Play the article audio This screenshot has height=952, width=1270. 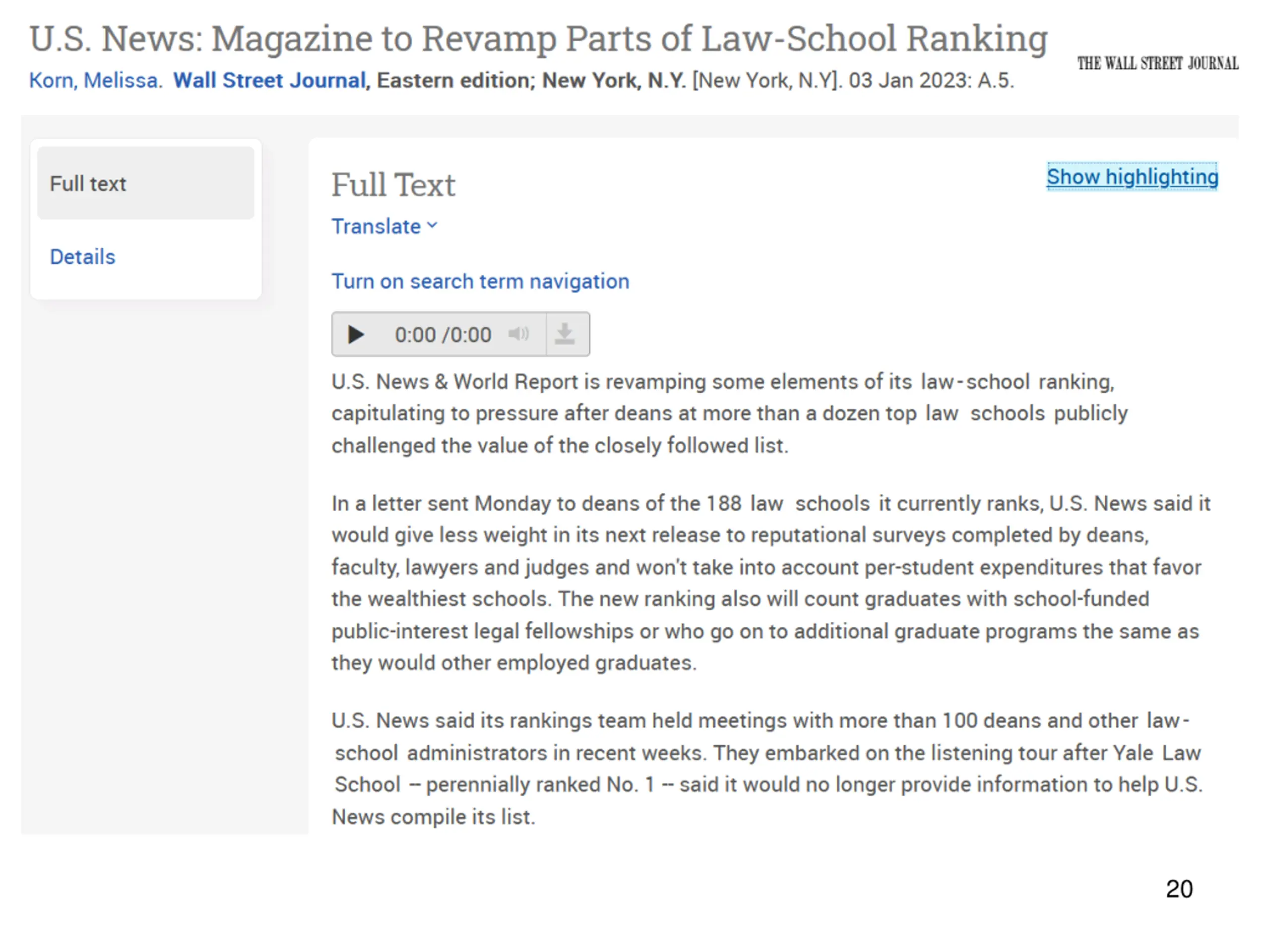pos(355,335)
